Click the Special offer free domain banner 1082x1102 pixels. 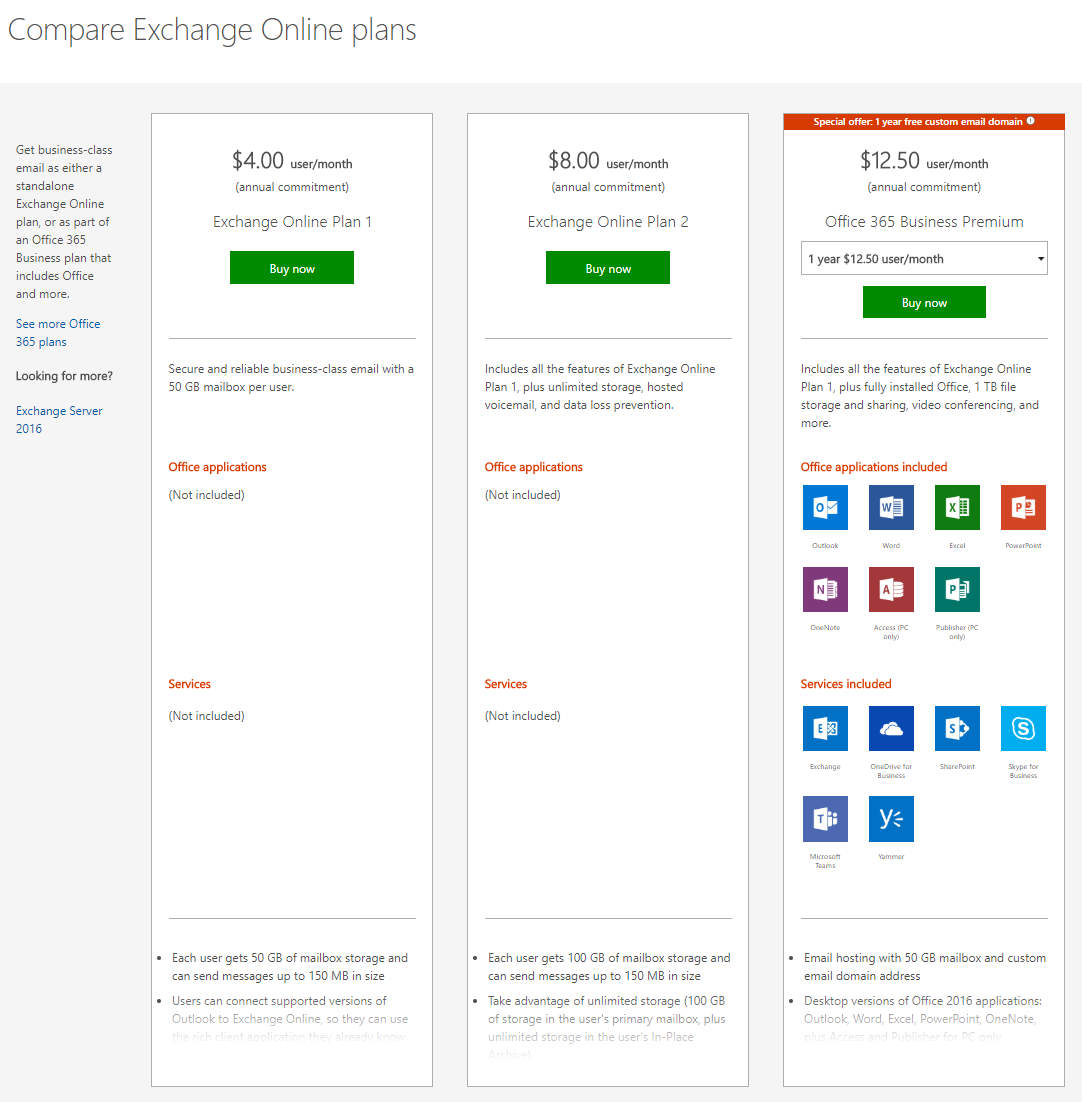pos(924,122)
